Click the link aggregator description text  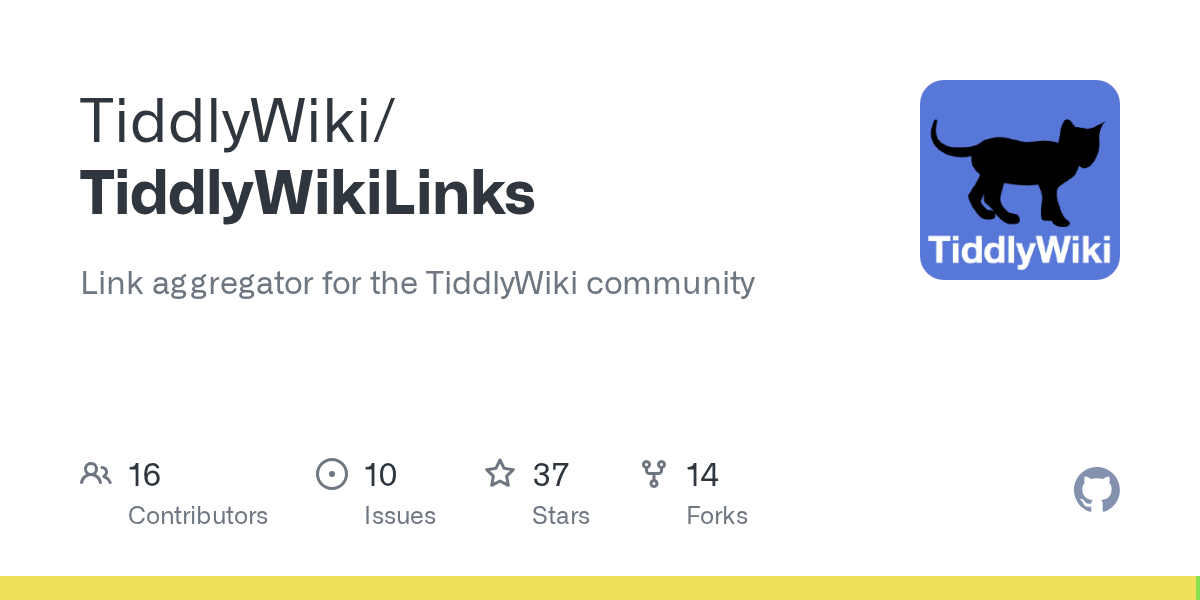click(417, 283)
